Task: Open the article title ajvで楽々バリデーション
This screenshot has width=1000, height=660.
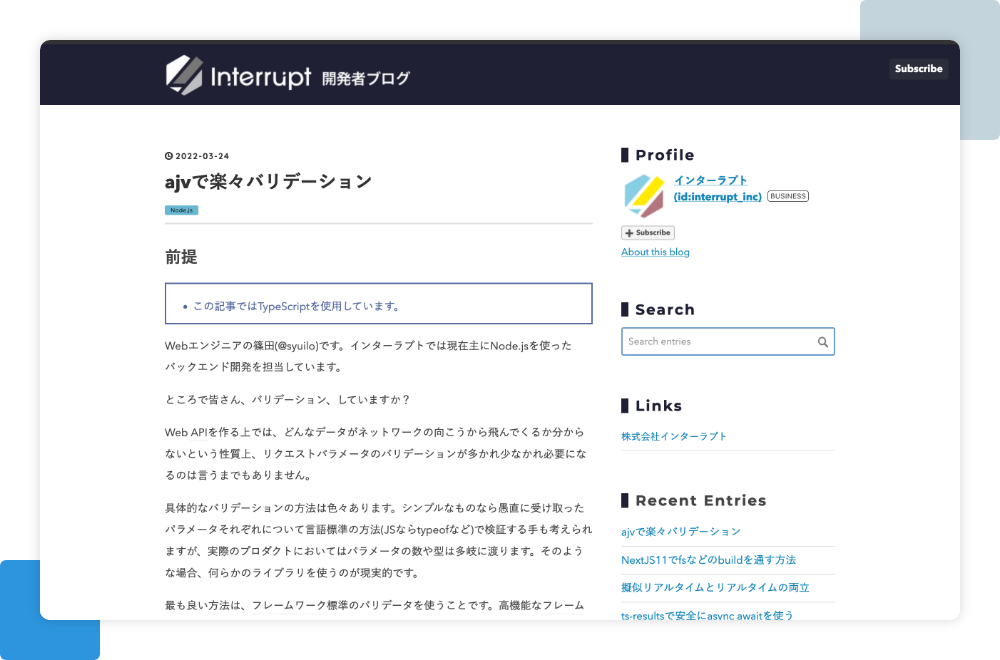Action: [268, 182]
